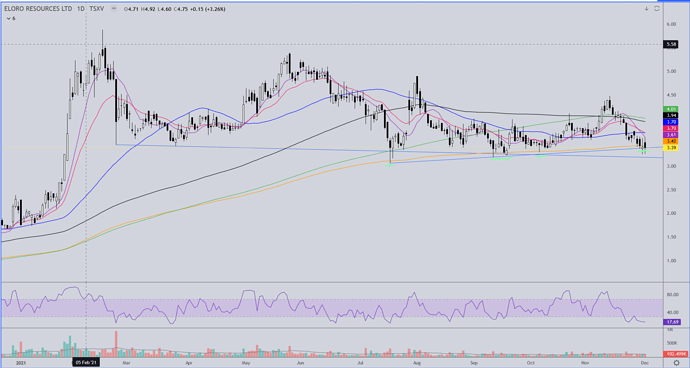Click the 6.00 level on price scale
The height and width of the screenshot is (368, 690).
tap(671, 25)
